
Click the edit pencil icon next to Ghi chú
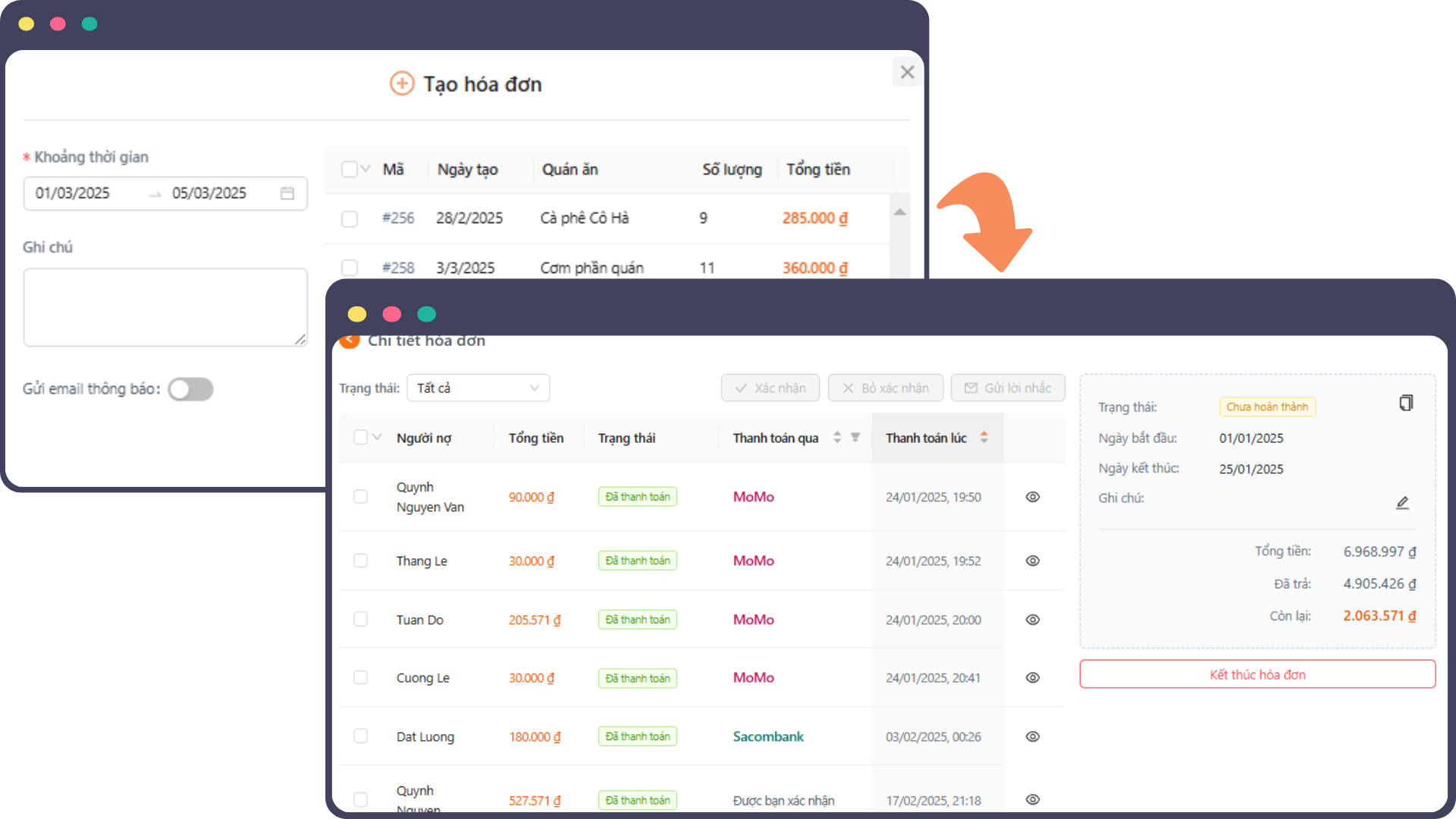tap(1403, 503)
